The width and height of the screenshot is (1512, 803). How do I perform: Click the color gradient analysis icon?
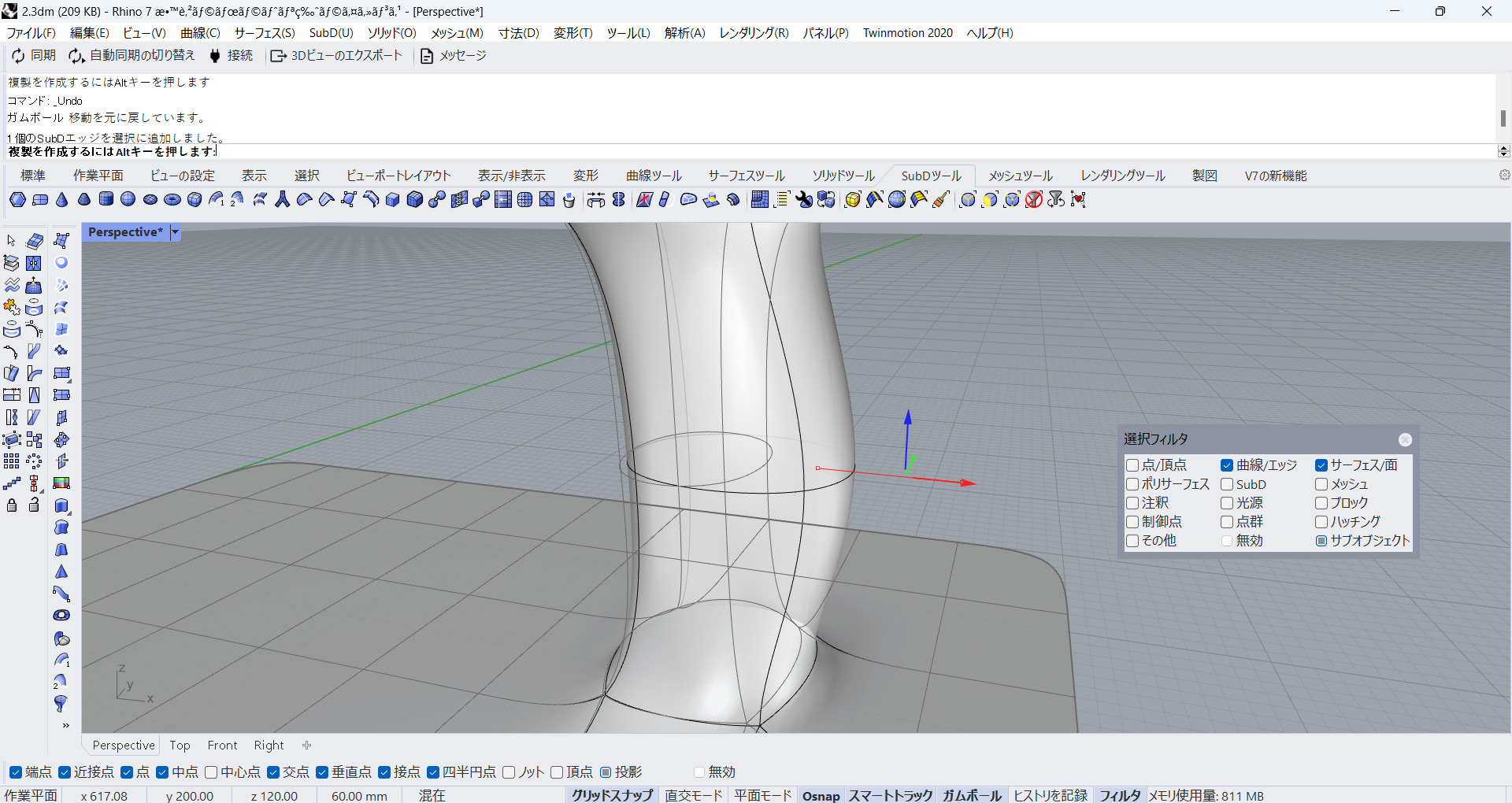(x=61, y=483)
